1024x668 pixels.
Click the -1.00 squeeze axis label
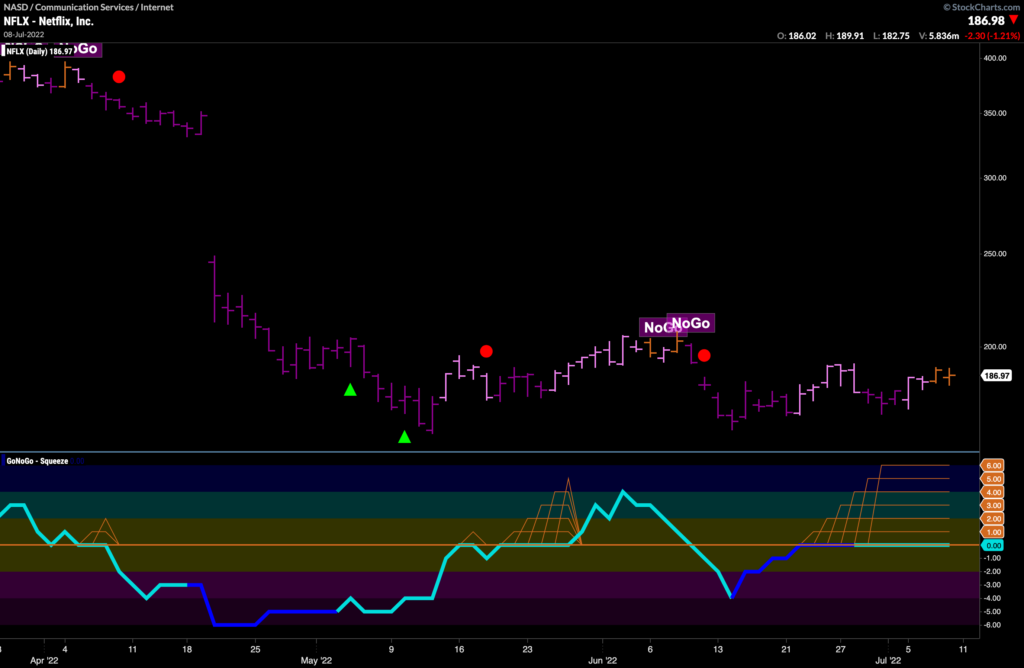point(993,558)
